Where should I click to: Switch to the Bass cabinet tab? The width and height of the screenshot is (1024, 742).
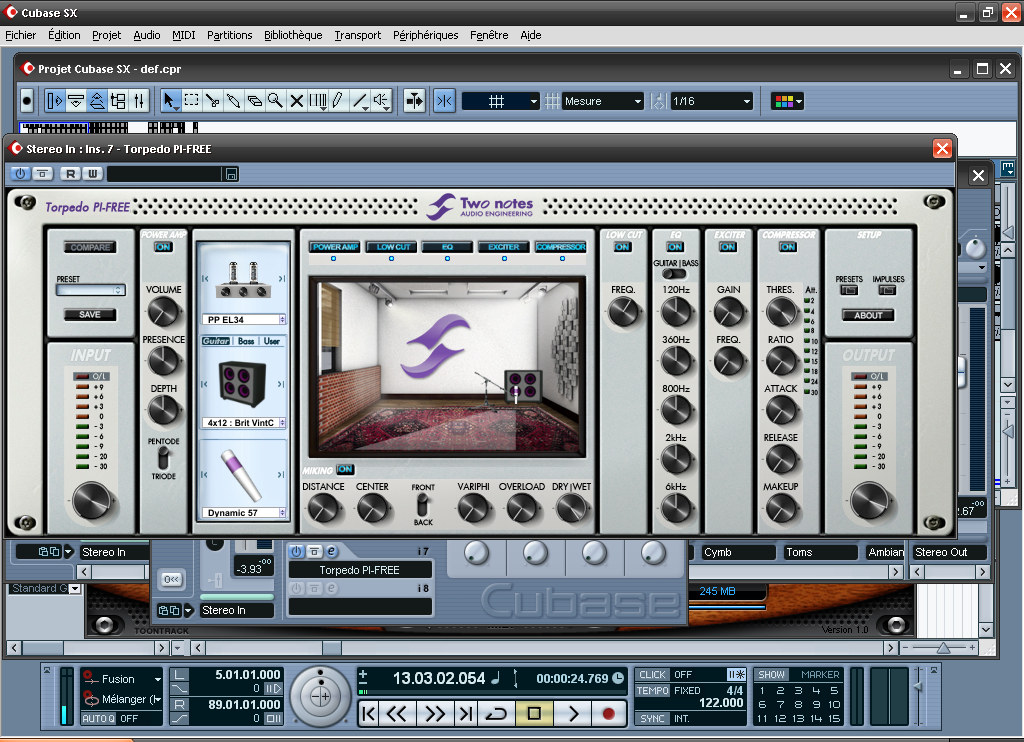(246, 341)
